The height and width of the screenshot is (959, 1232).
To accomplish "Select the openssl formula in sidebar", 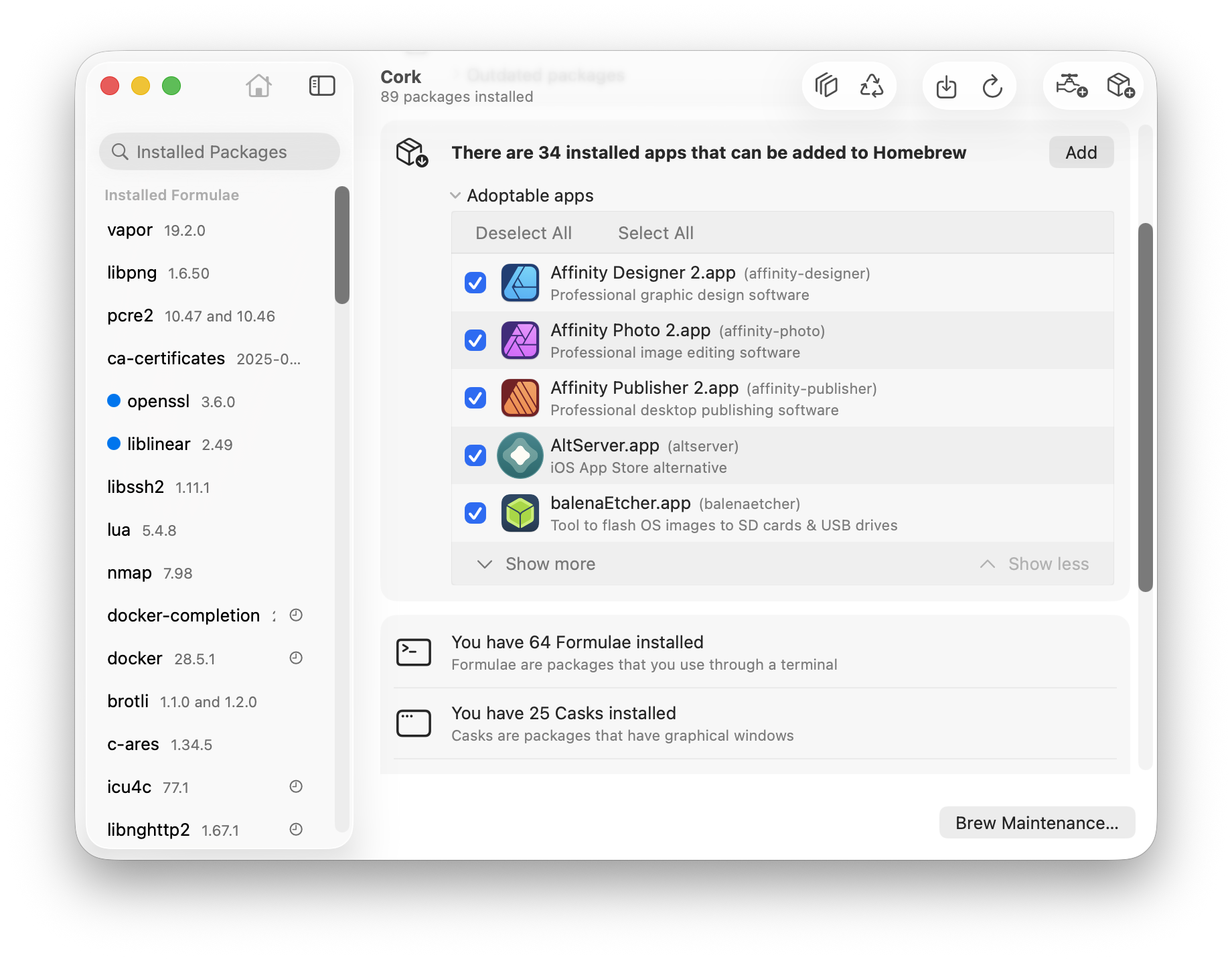I will coord(158,401).
